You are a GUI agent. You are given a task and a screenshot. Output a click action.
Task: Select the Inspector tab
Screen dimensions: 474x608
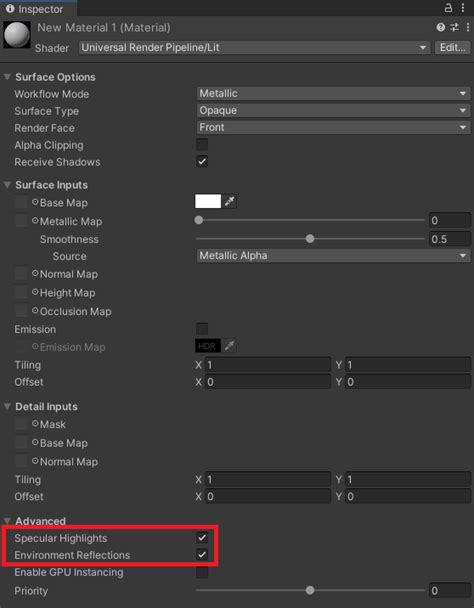coord(38,8)
